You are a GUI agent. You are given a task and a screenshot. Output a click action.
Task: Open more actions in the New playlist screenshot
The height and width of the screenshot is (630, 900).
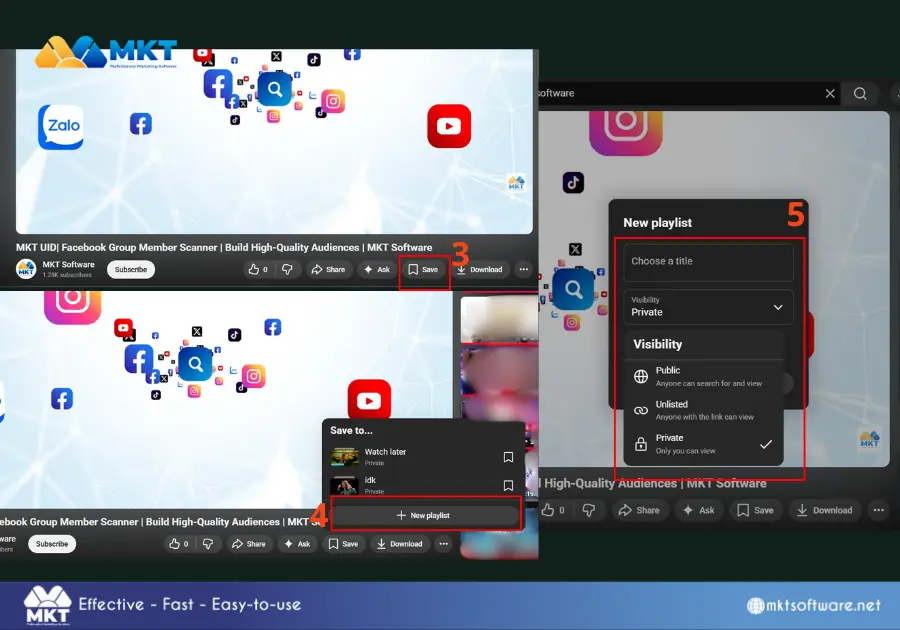pos(879,510)
